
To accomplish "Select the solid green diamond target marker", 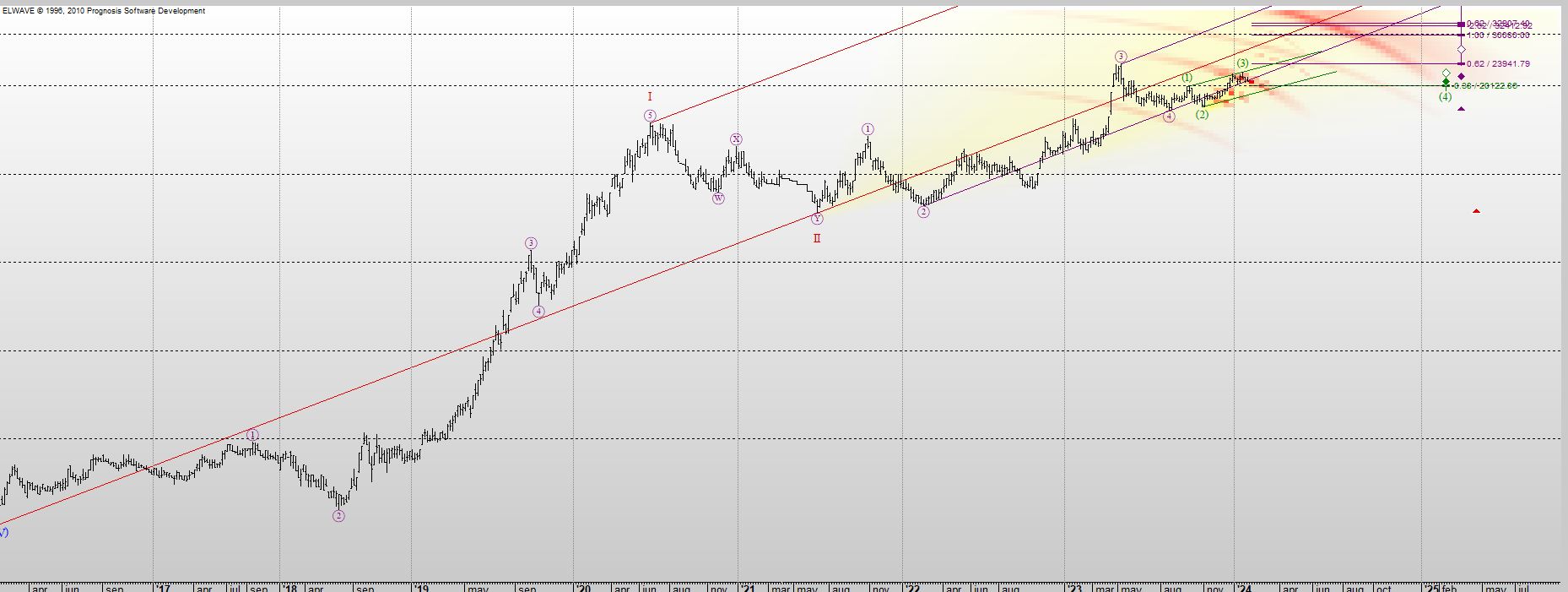I will (x=1446, y=83).
